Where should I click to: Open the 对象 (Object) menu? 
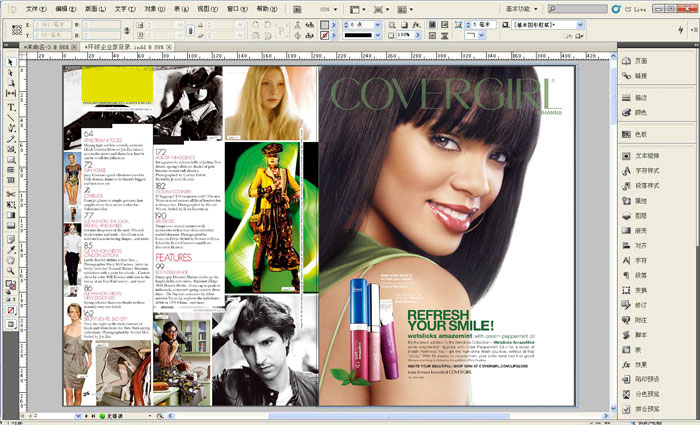point(154,9)
